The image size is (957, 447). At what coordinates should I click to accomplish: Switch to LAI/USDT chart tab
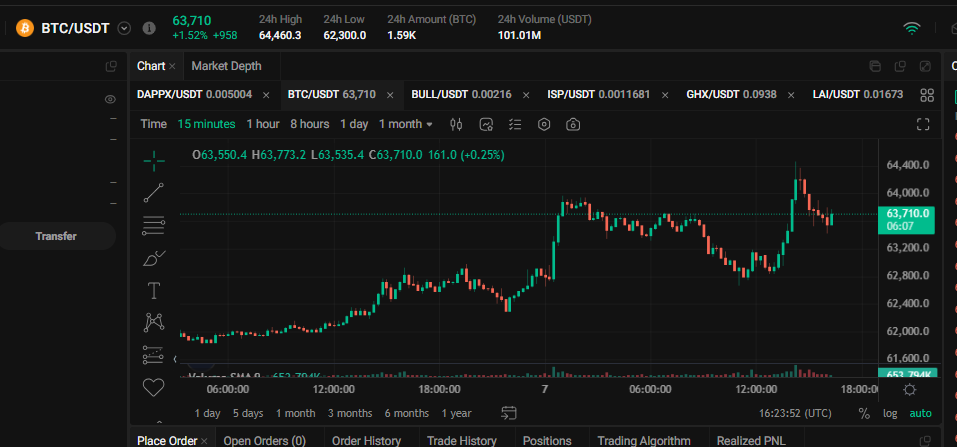[x=858, y=95]
